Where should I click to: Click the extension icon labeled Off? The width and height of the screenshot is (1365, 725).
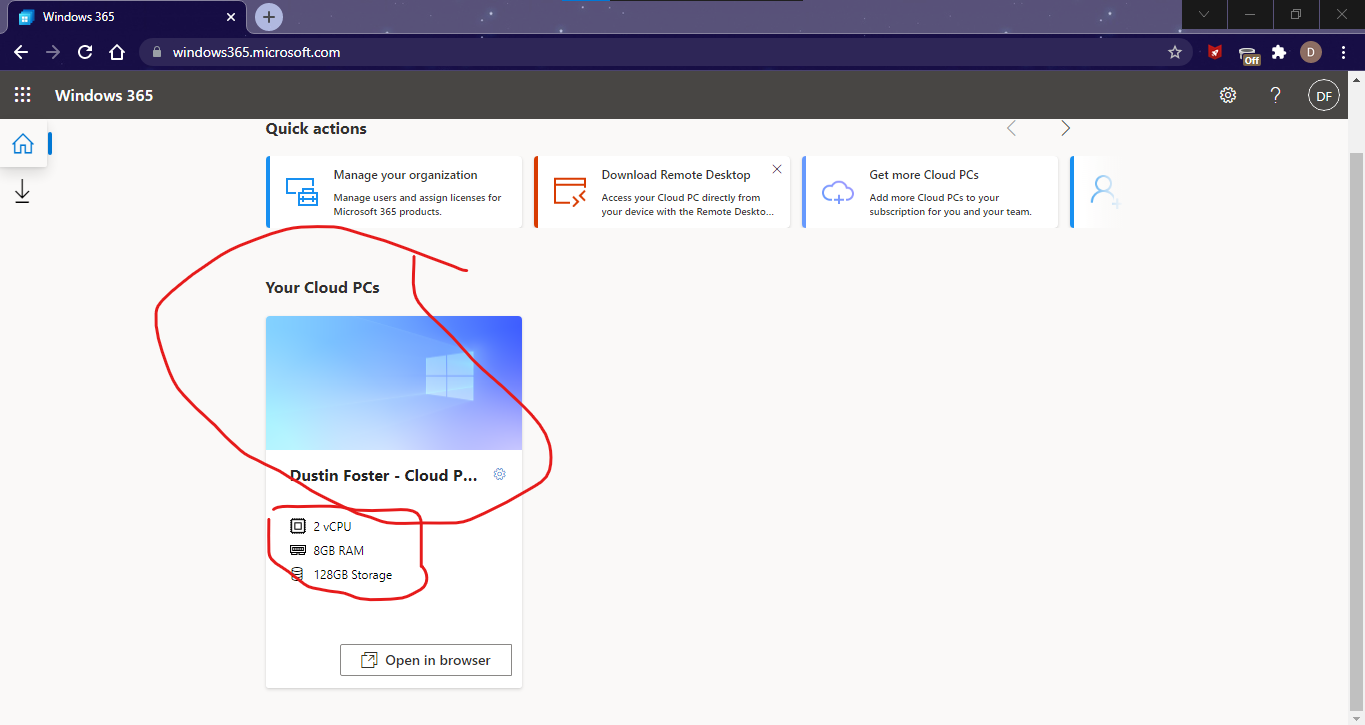1249,55
